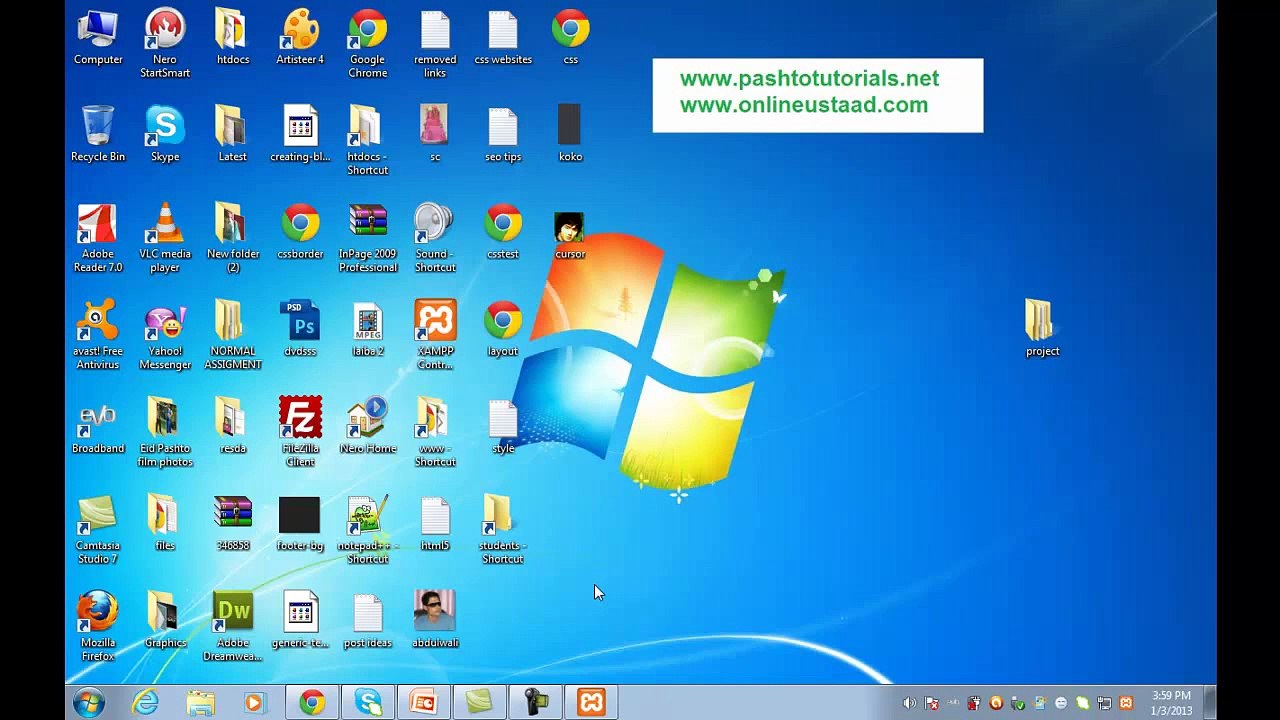
Task: Select the project folder on desktop
Action: click(1042, 328)
